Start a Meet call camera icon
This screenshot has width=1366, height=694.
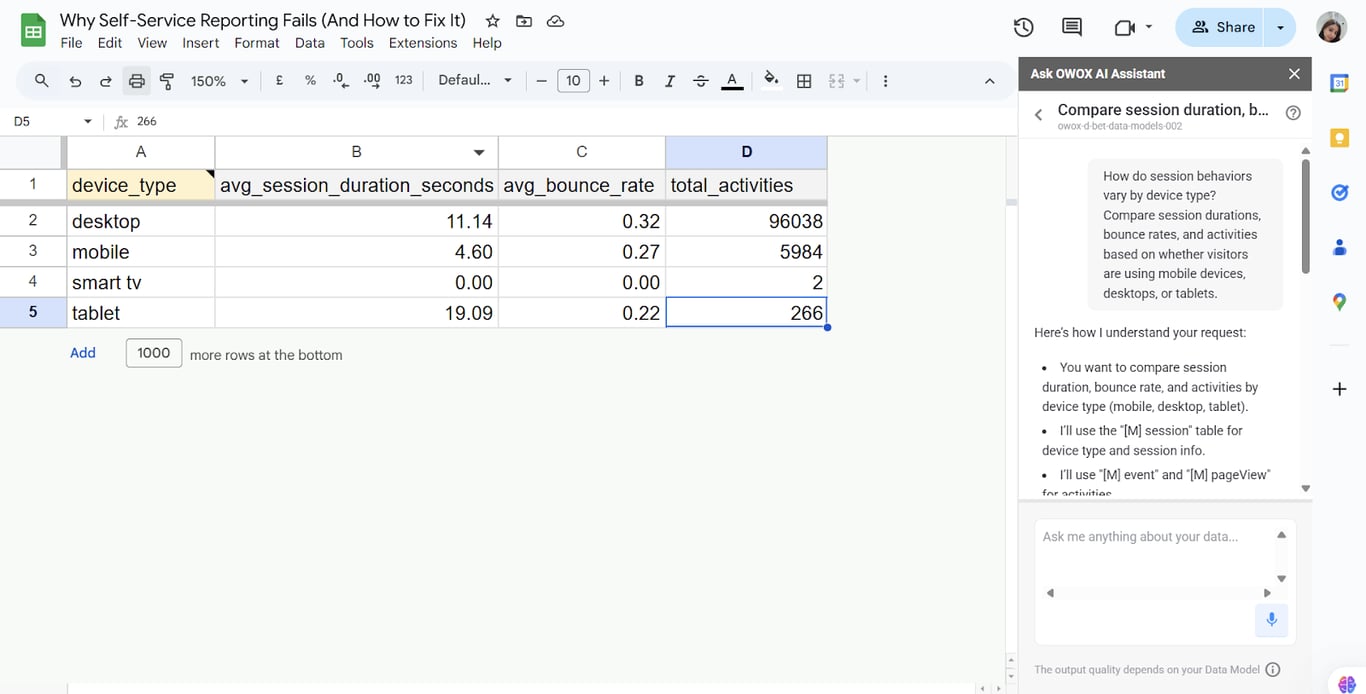pyautogui.click(x=1124, y=28)
